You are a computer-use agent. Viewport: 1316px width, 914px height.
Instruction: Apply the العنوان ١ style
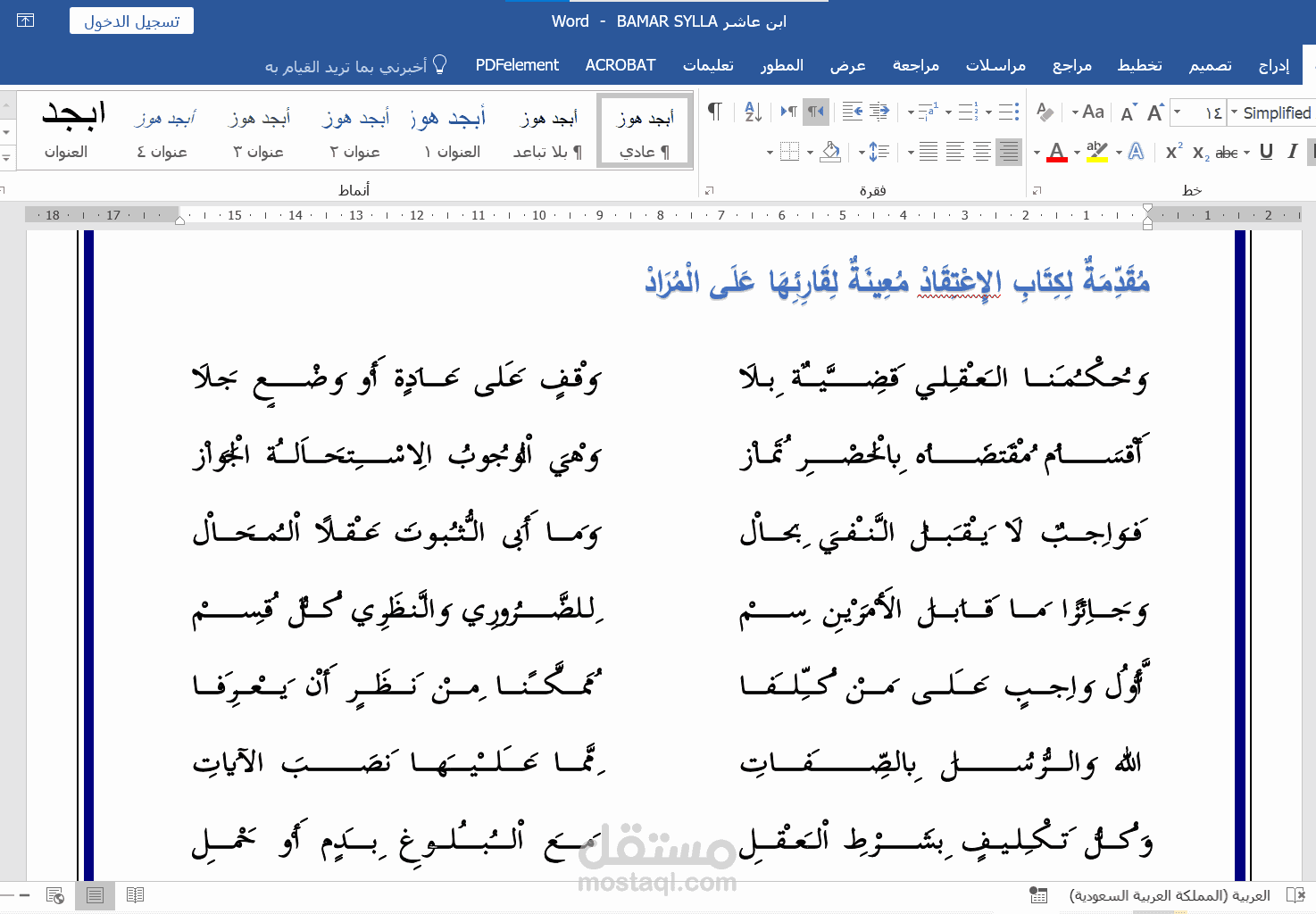[x=453, y=132]
